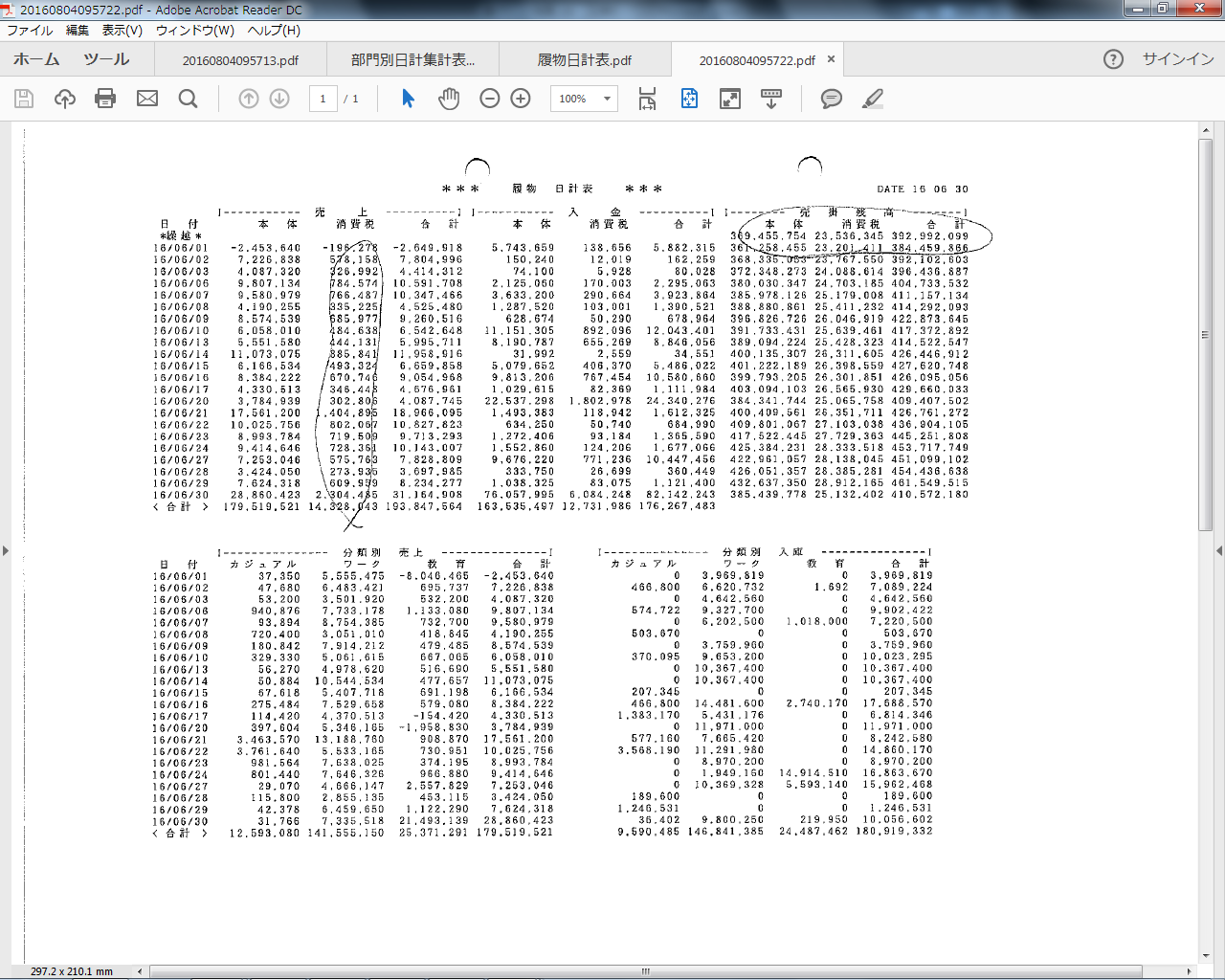Image resolution: width=1225 pixels, height=980 pixels.
Task: Go to the ツール tools view
Action: 106,59
